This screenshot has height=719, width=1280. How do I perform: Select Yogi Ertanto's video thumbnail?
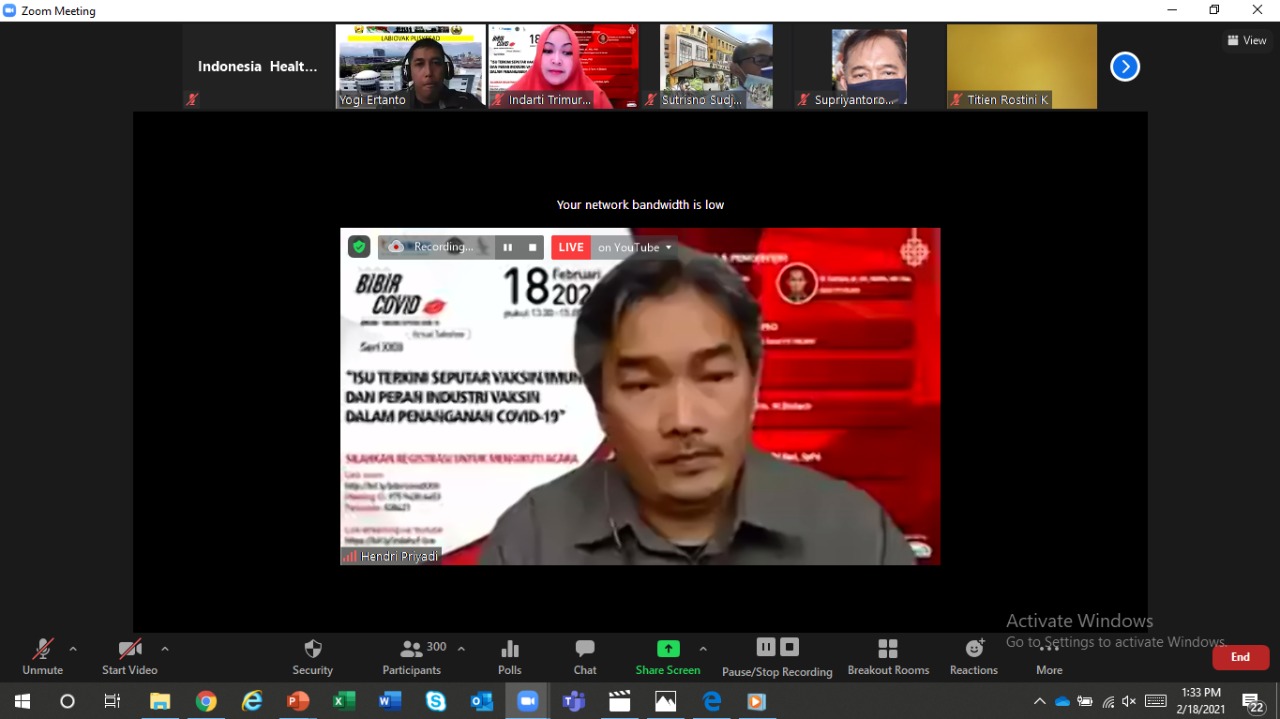click(410, 66)
